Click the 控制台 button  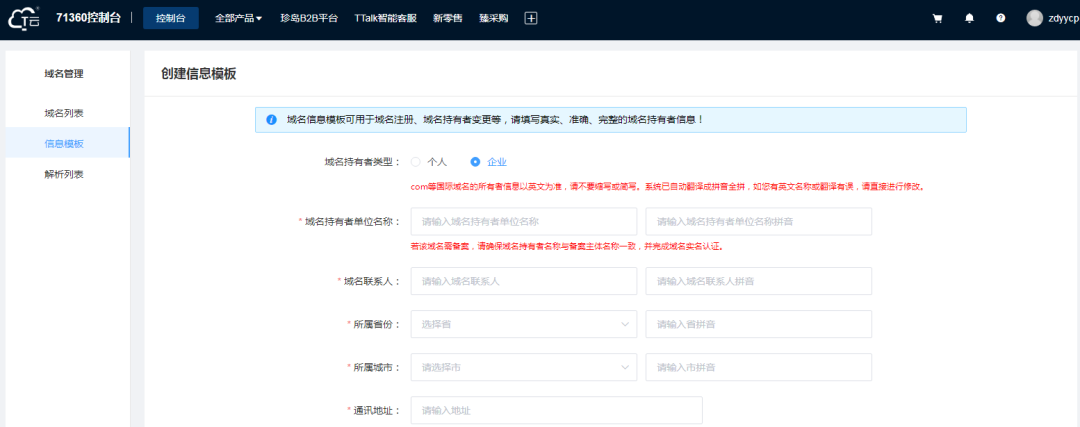click(170, 18)
